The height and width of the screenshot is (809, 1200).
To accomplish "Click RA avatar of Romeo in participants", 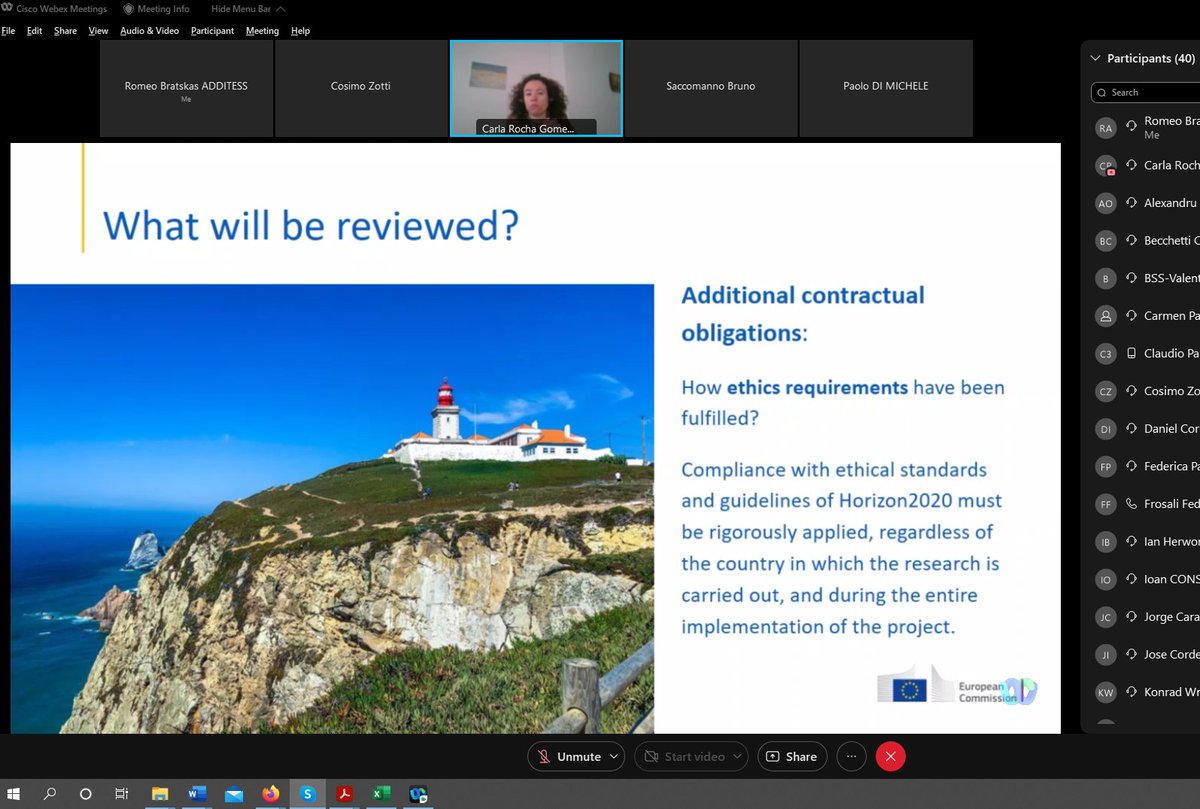I will coord(1105,128).
